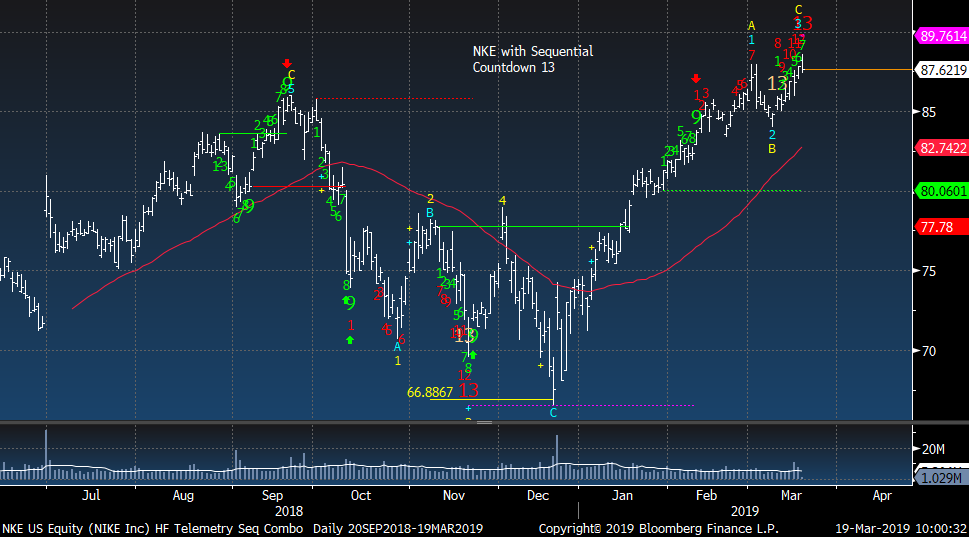Click the orange horizontal line at 87.6219
969x537 pixels.
[857, 70]
